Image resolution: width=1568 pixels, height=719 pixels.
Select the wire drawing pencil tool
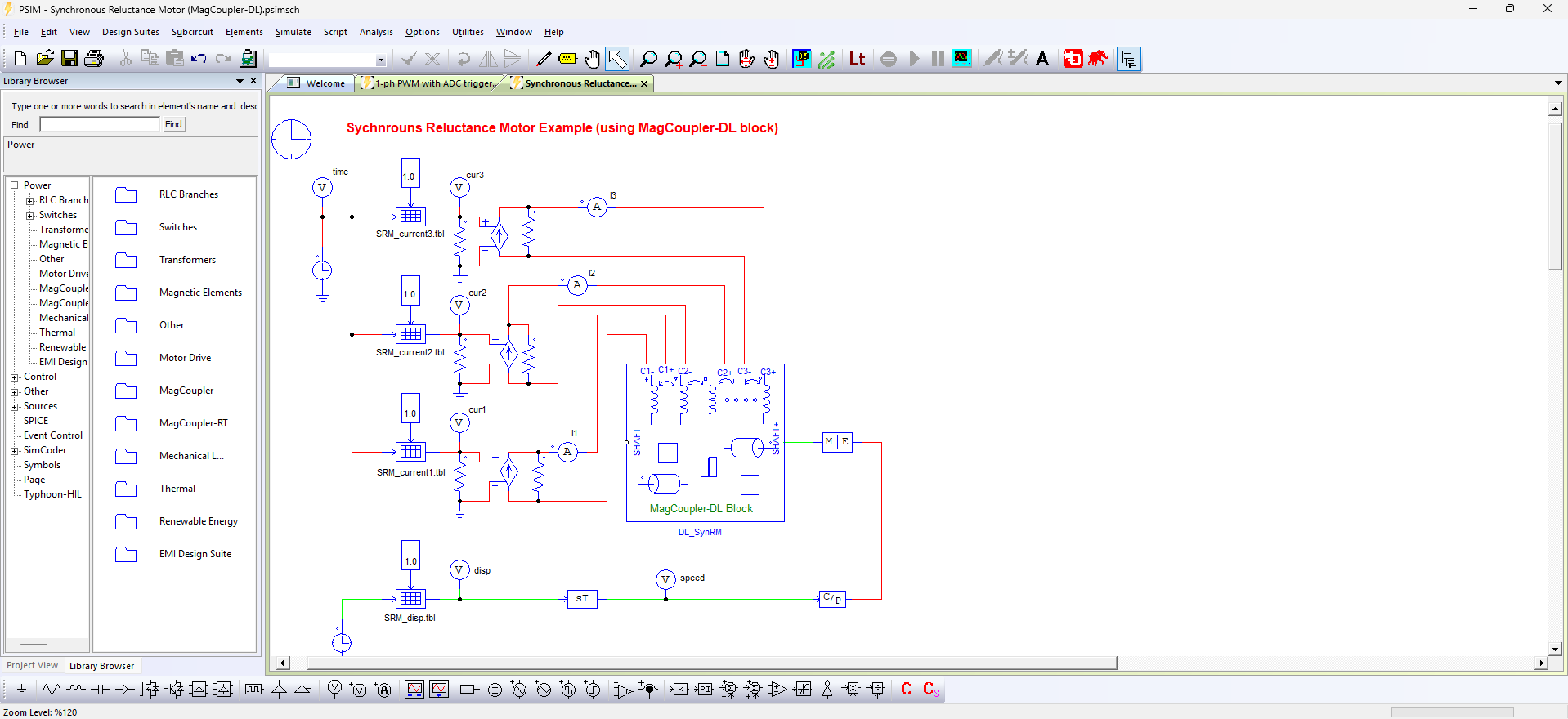(544, 59)
